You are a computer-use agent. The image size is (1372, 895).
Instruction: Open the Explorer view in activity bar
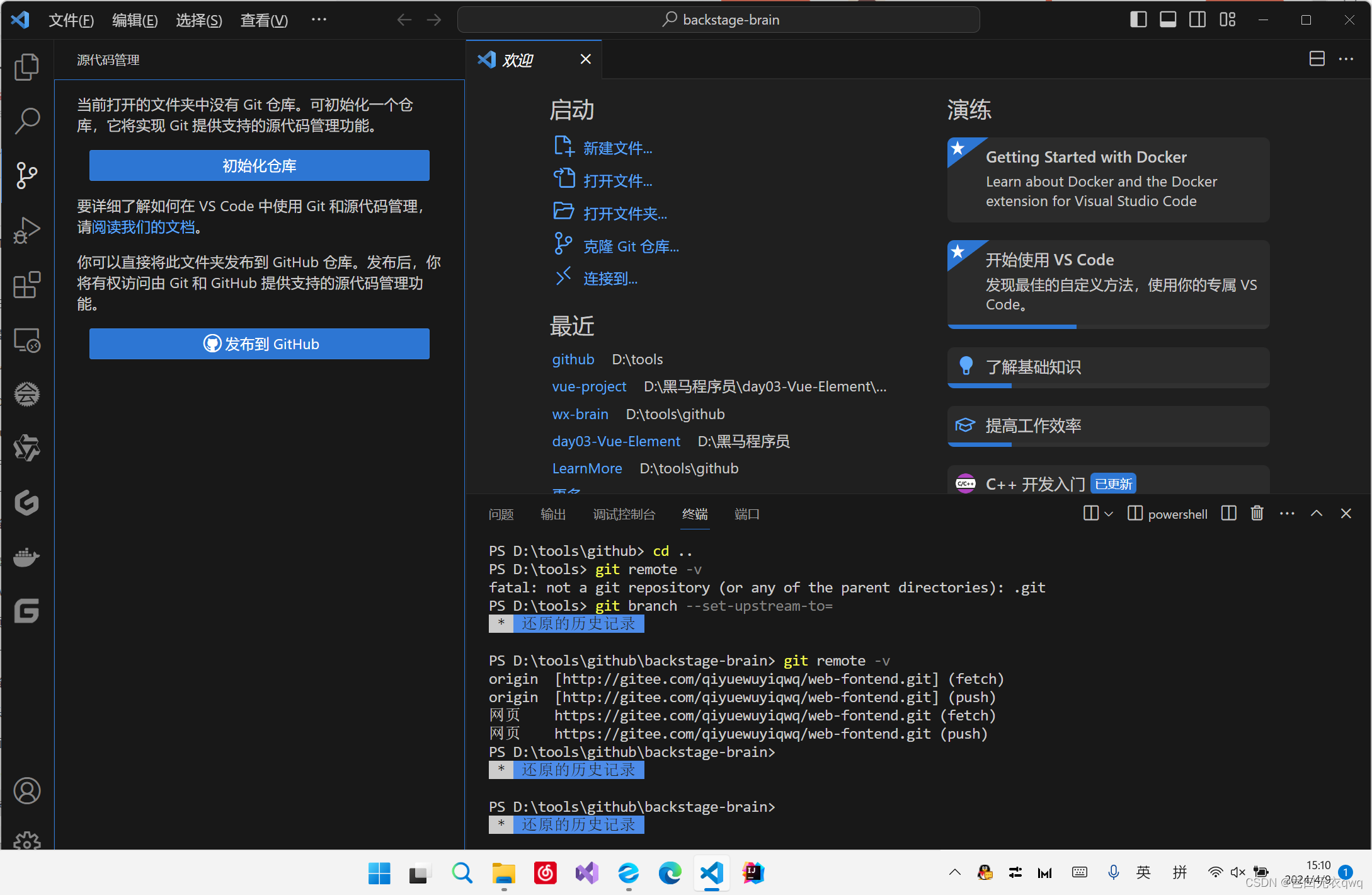pos(26,67)
